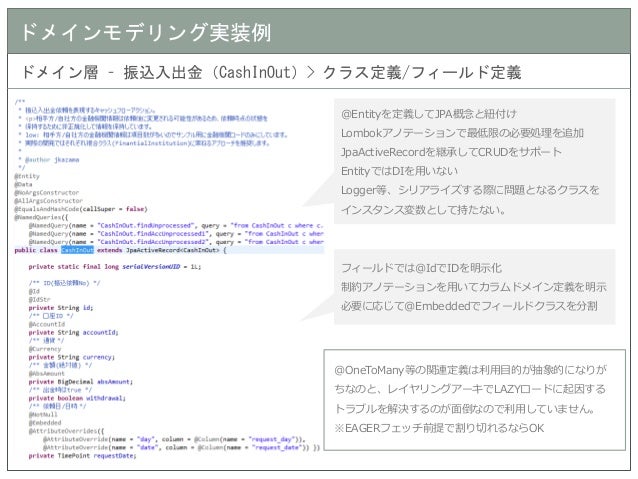
Task: Click note line starting '必要に応じて@Embeddedで'
Action: click(469, 306)
